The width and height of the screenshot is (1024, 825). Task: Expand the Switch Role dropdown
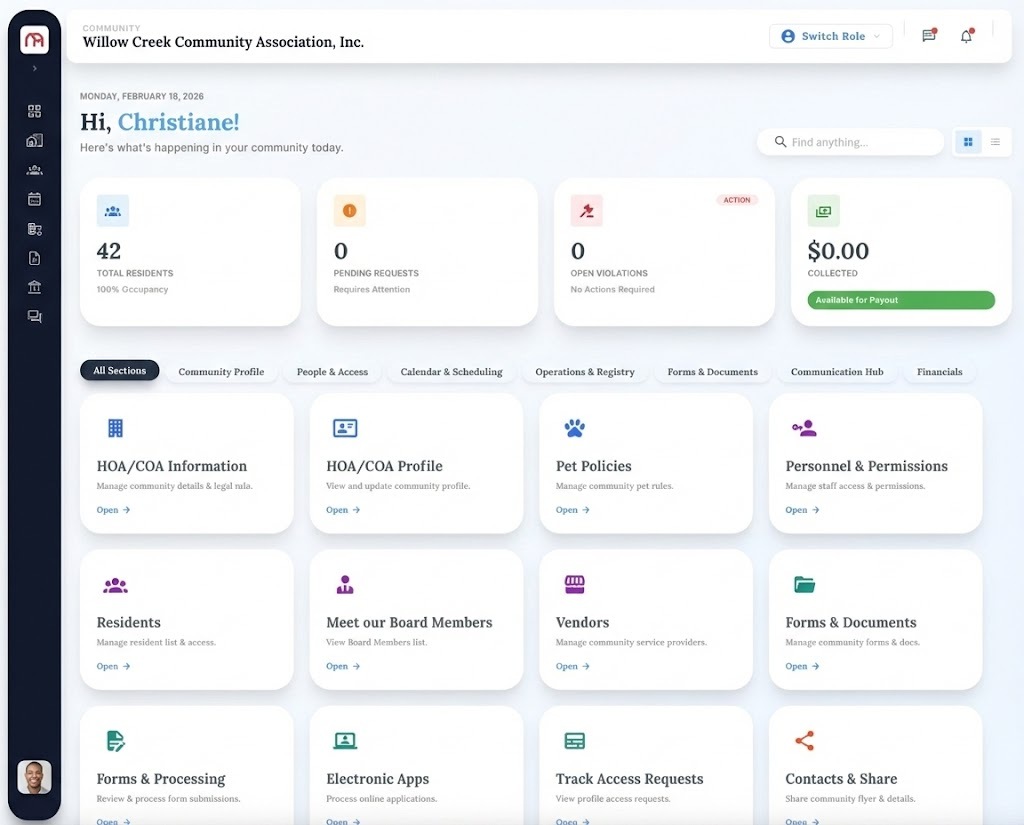[830, 36]
